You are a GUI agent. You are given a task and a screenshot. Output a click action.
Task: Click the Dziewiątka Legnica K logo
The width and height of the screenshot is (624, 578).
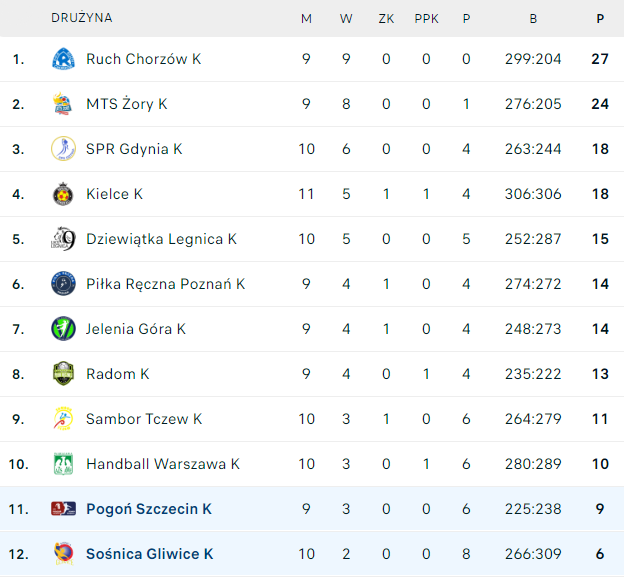tap(63, 239)
